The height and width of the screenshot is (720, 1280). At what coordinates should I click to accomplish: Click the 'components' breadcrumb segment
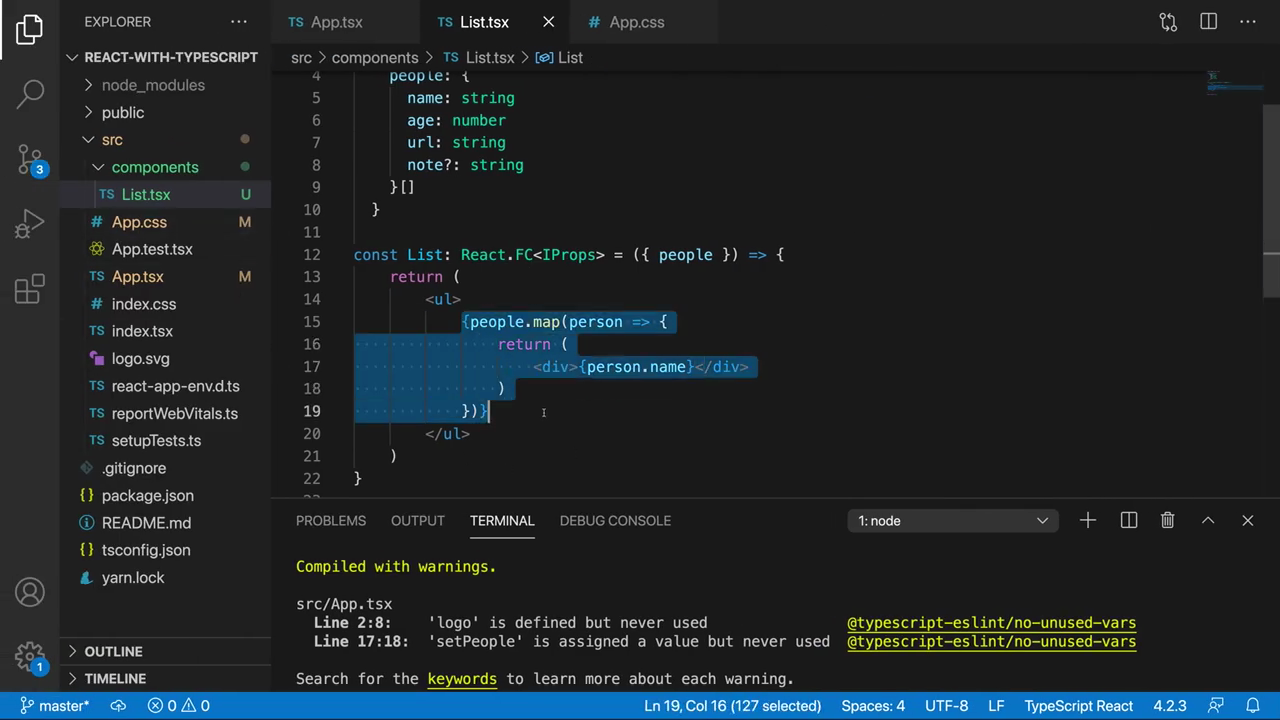click(375, 57)
